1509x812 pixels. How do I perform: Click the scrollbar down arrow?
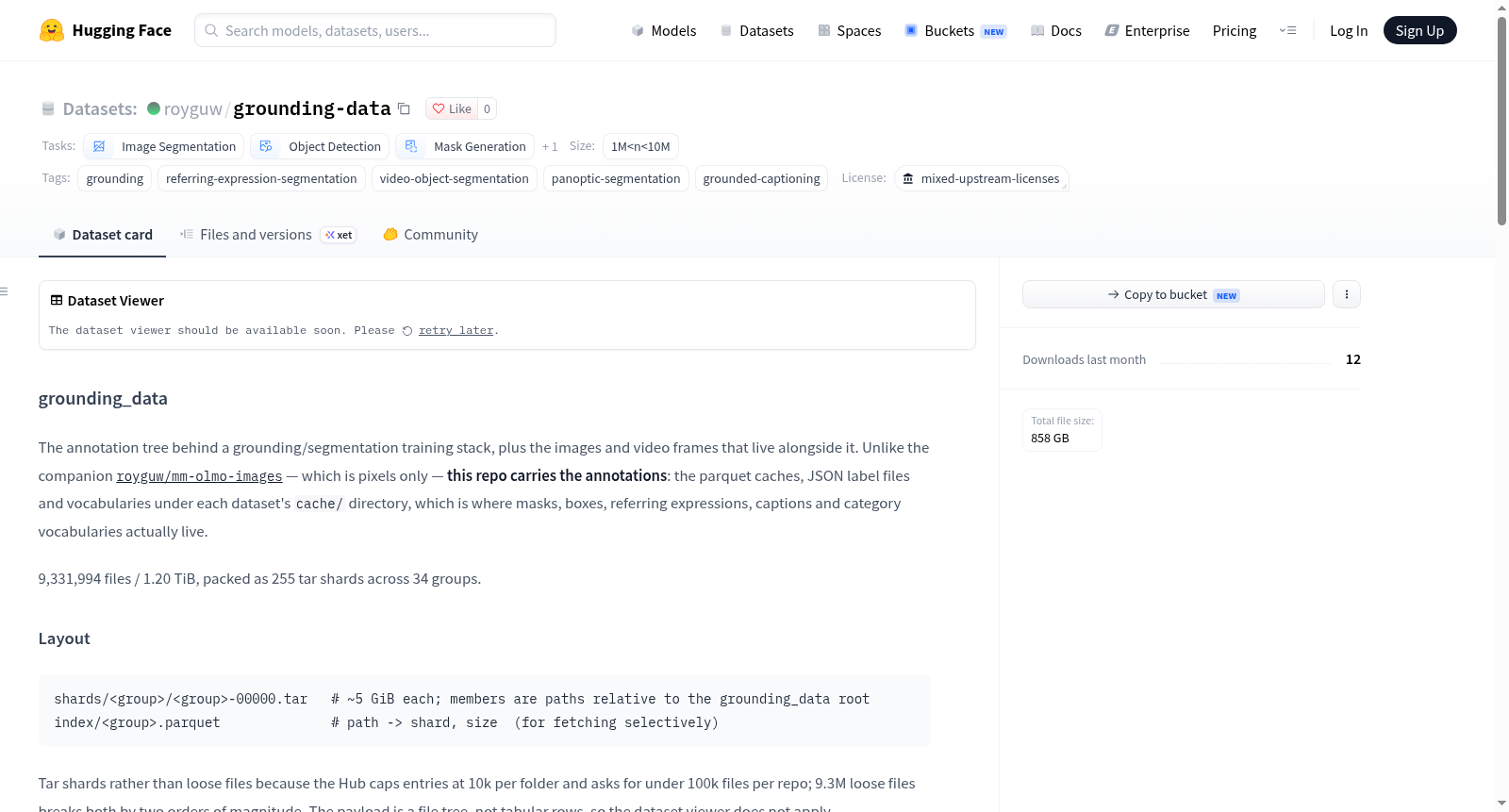pos(1501,804)
